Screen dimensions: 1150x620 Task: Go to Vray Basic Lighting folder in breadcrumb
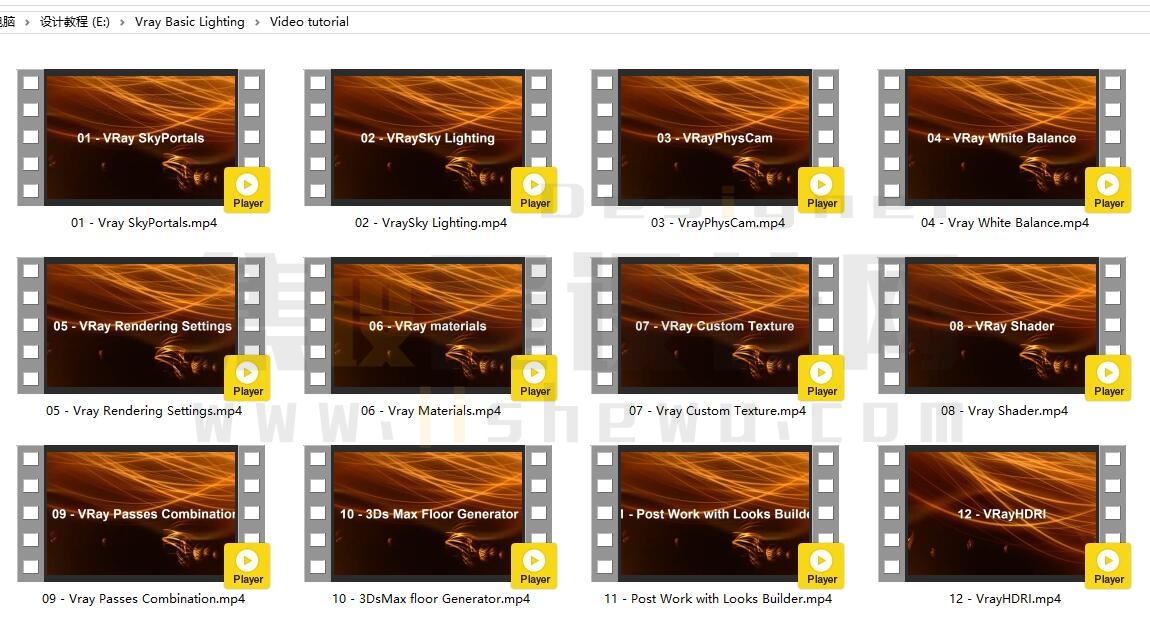pos(189,21)
